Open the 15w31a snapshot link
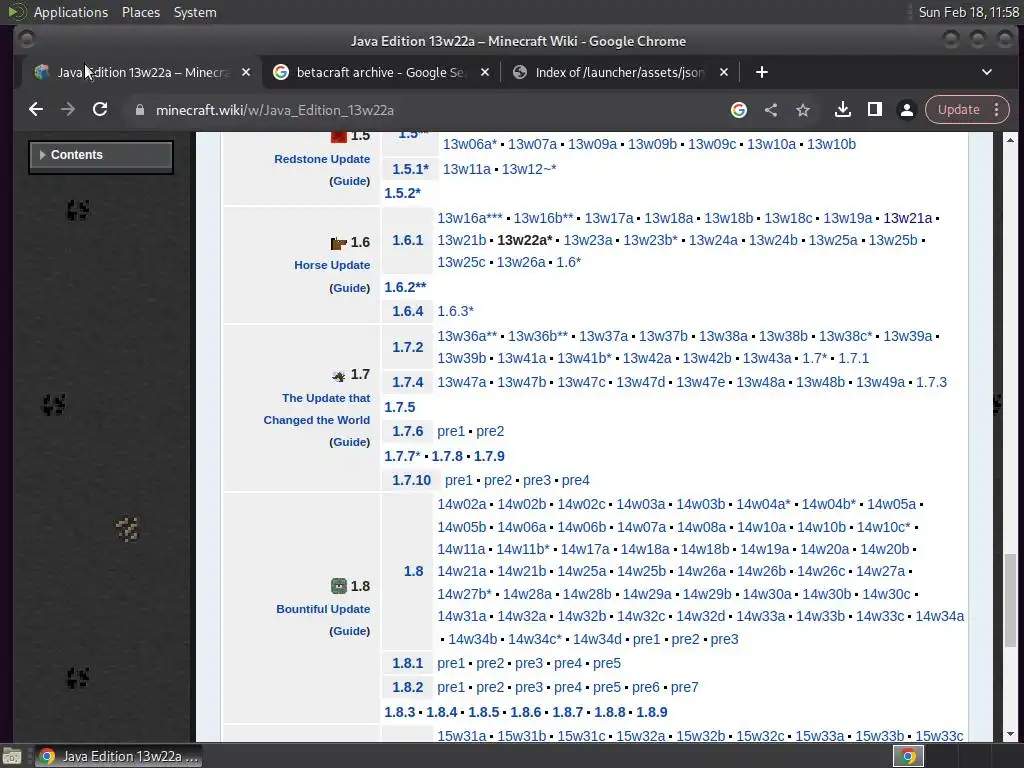 click(462, 736)
